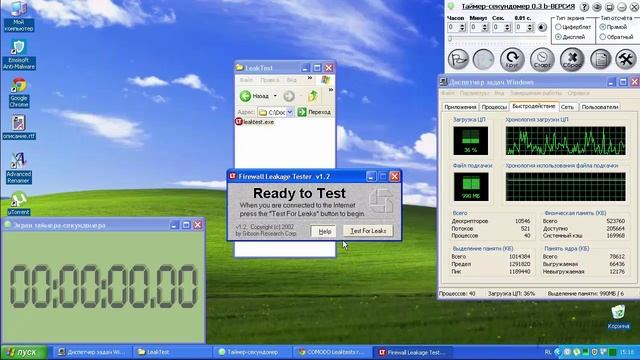Select the Корзина recycle bin icon
Image resolution: width=640 pixels, height=360 pixels.
pyautogui.click(x=618, y=317)
